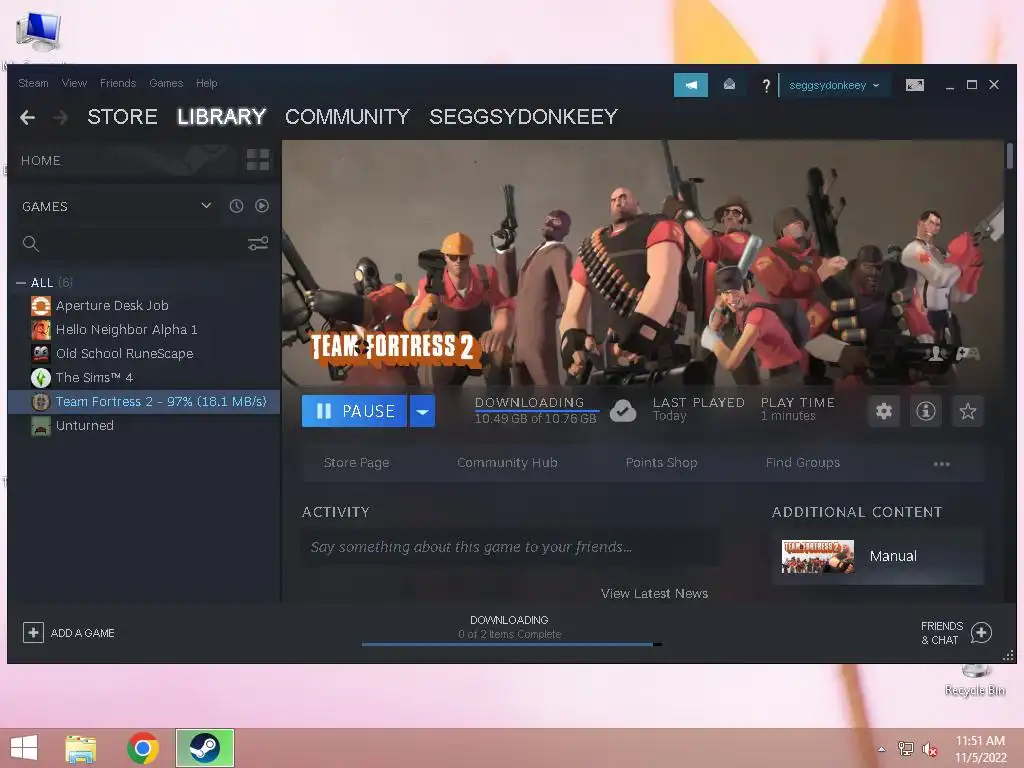Click the downloading size progress bar
This screenshot has height=768, width=1024.
point(536,411)
